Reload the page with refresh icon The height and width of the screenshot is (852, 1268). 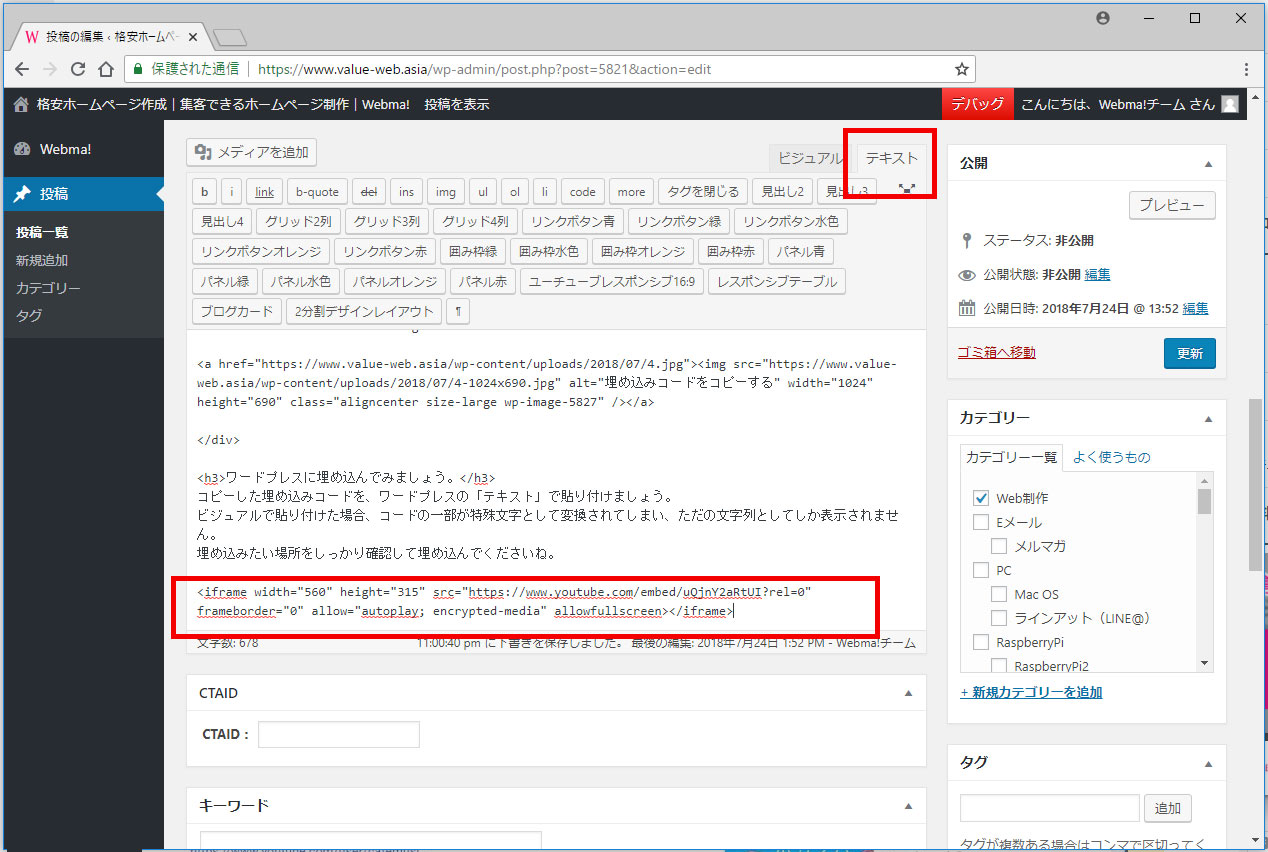78,70
